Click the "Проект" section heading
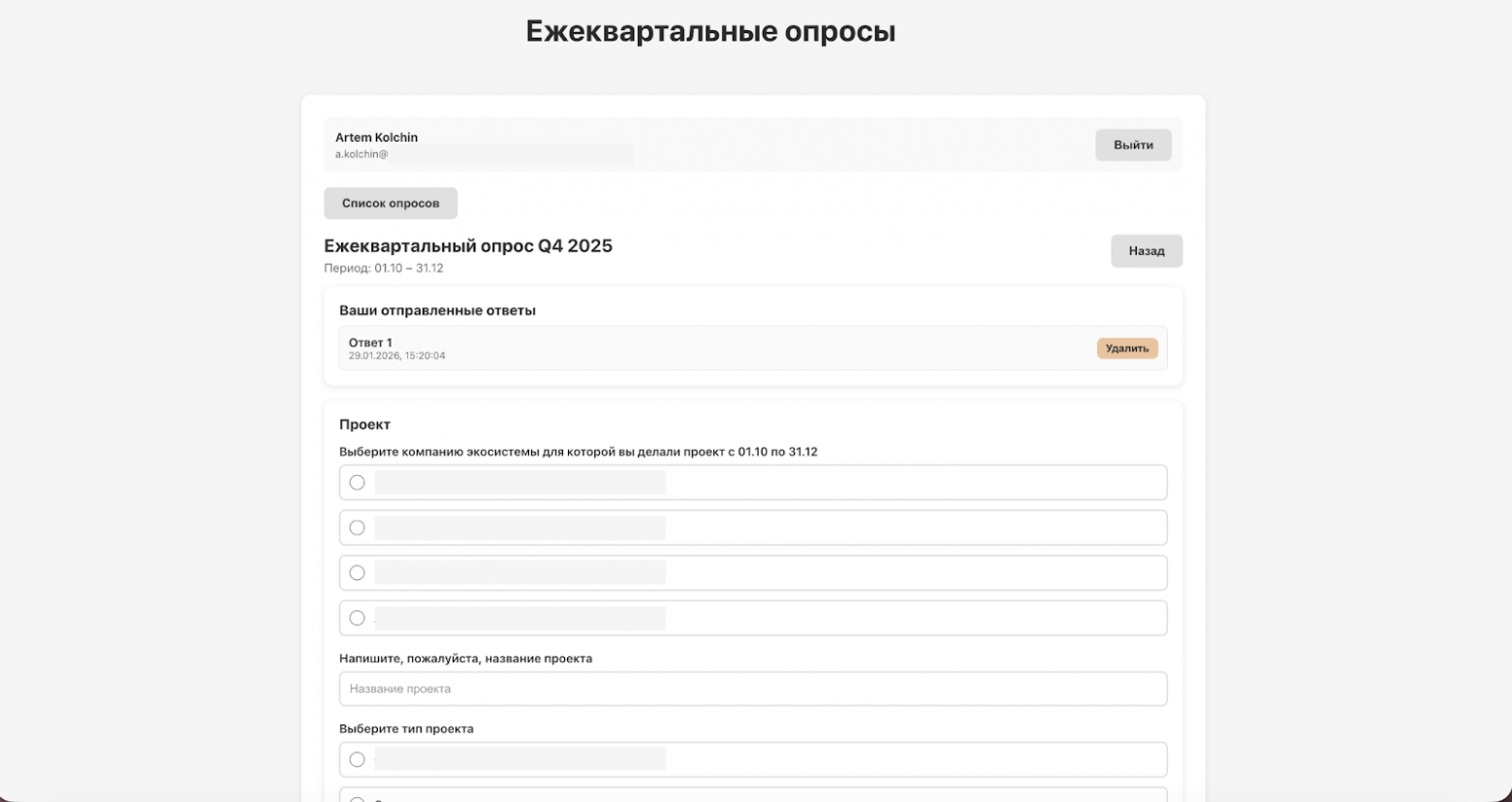This screenshot has height=802, width=1512. (x=363, y=424)
